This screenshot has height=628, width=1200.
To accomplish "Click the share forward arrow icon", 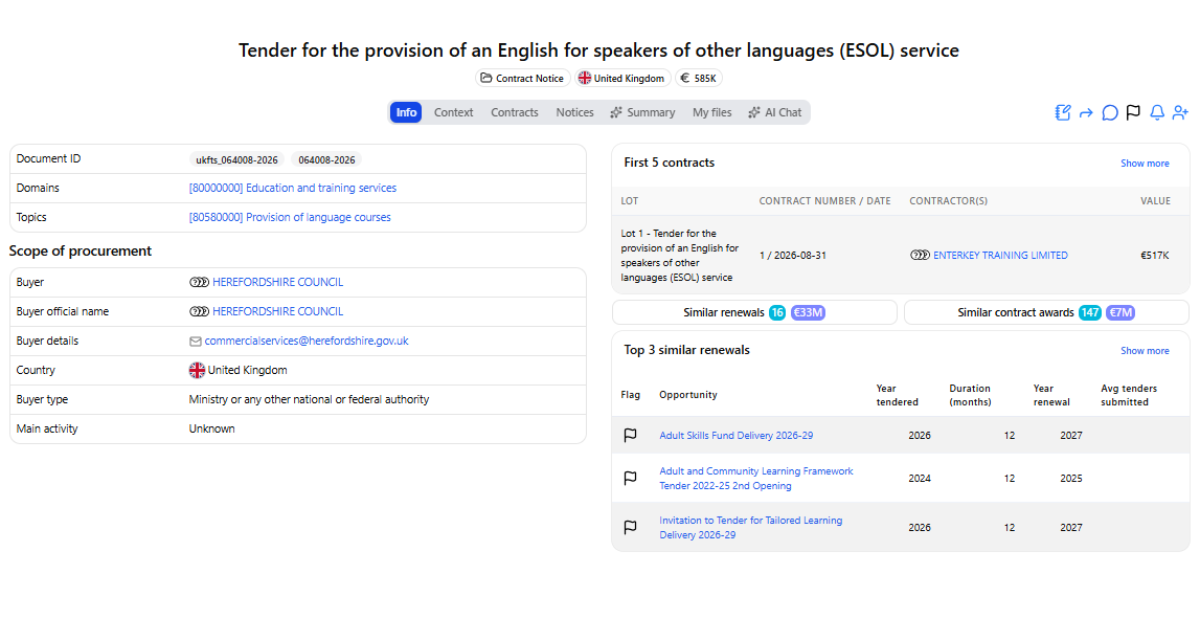I will (x=1086, y=113).
